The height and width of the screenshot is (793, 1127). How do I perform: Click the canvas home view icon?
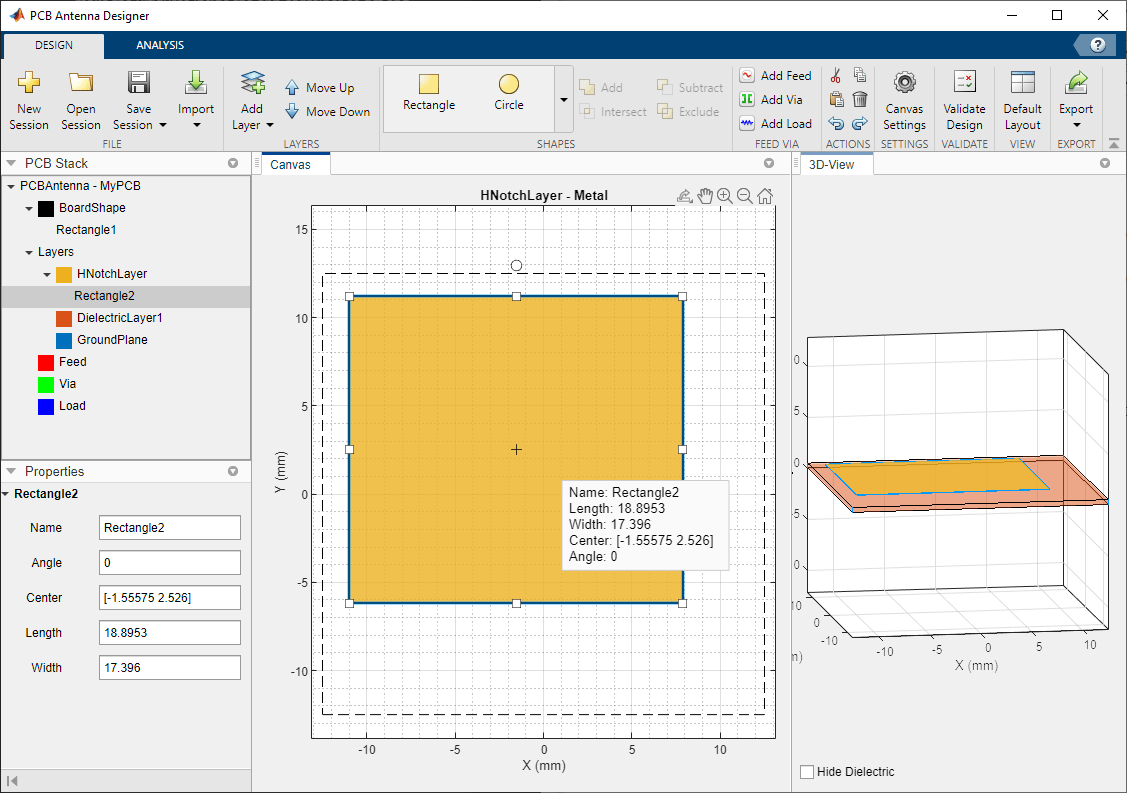coord(765,196)
